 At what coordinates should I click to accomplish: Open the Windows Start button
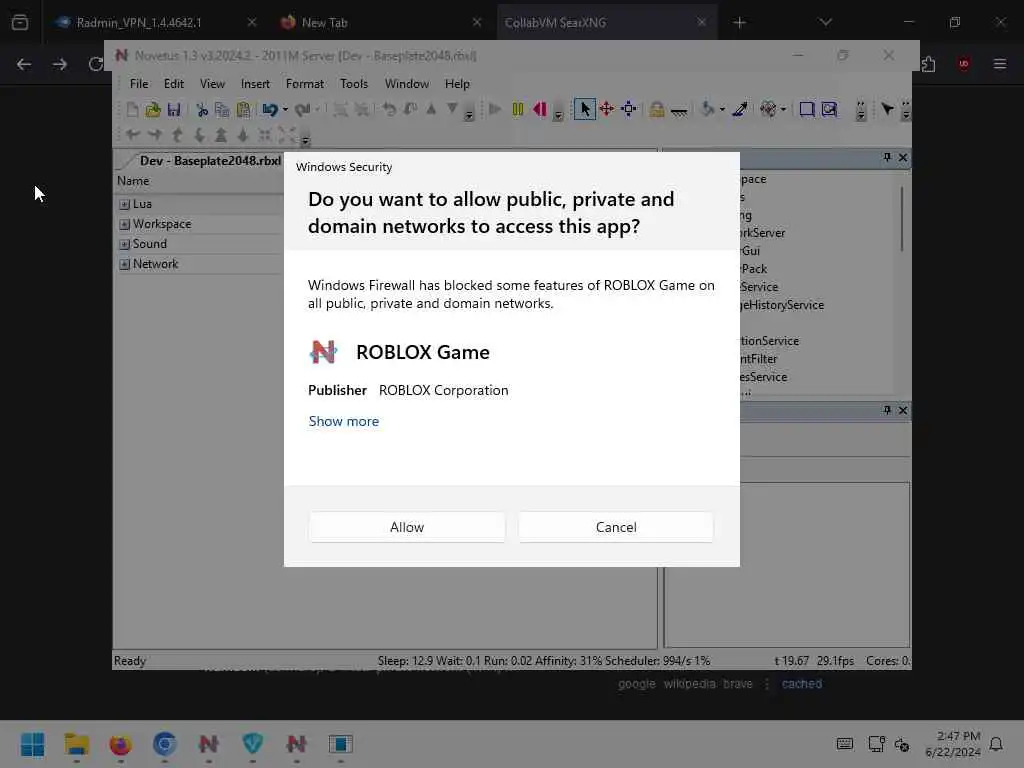(x=33, y=744)
